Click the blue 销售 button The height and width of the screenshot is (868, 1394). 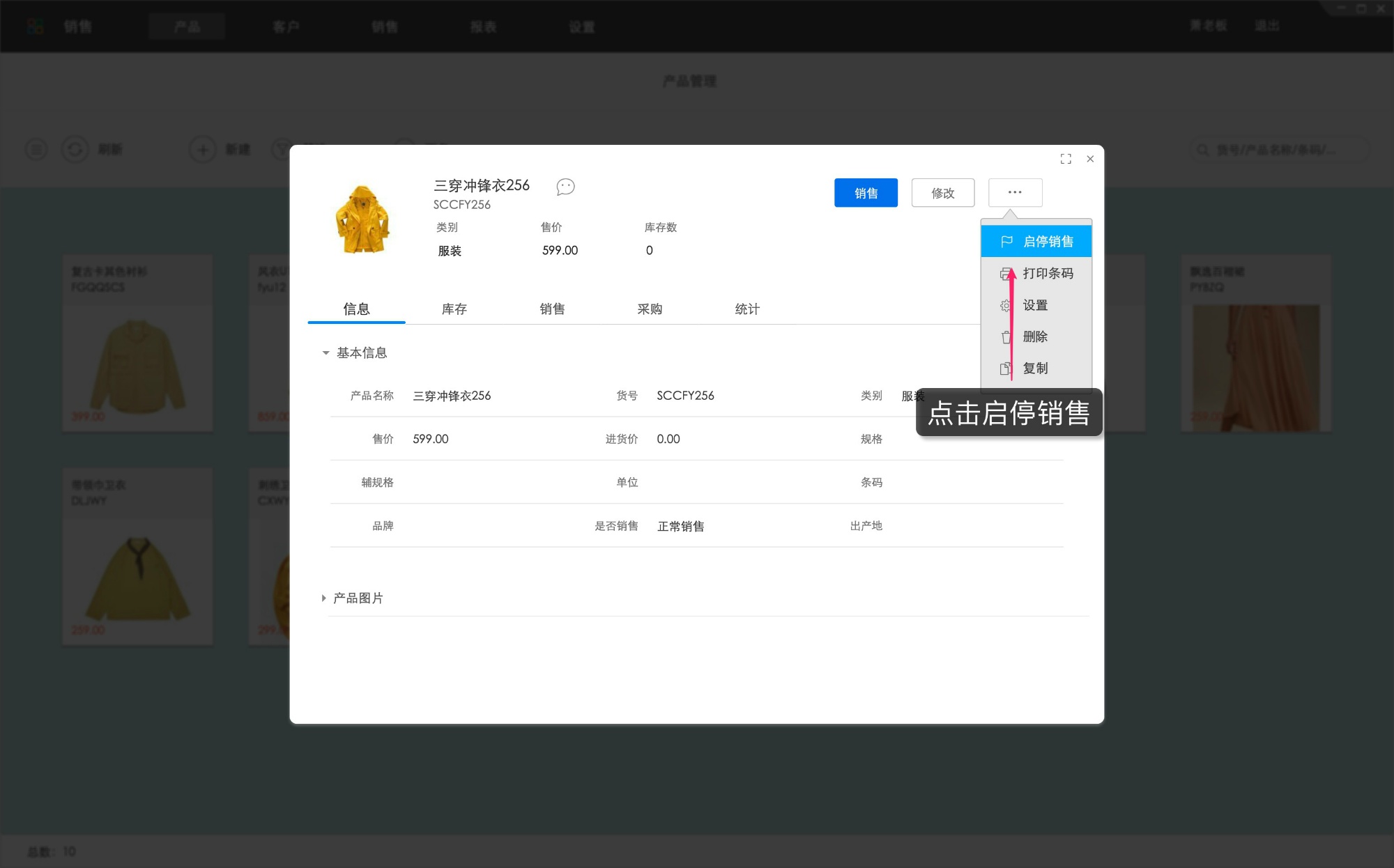point(866,192)
